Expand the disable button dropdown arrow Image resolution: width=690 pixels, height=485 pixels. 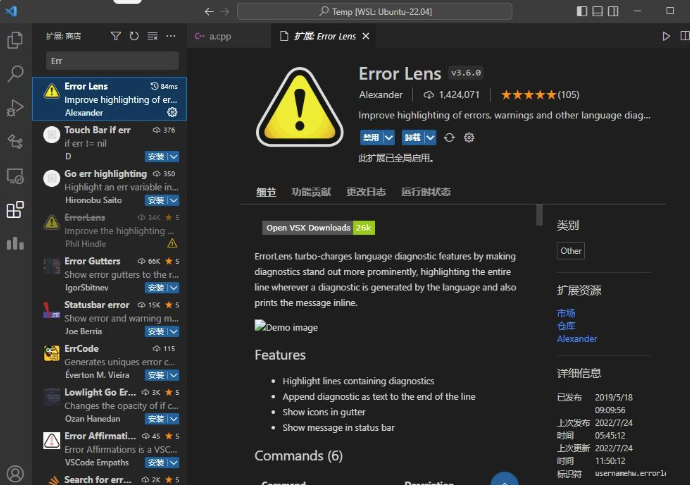(x=389, y=138)
